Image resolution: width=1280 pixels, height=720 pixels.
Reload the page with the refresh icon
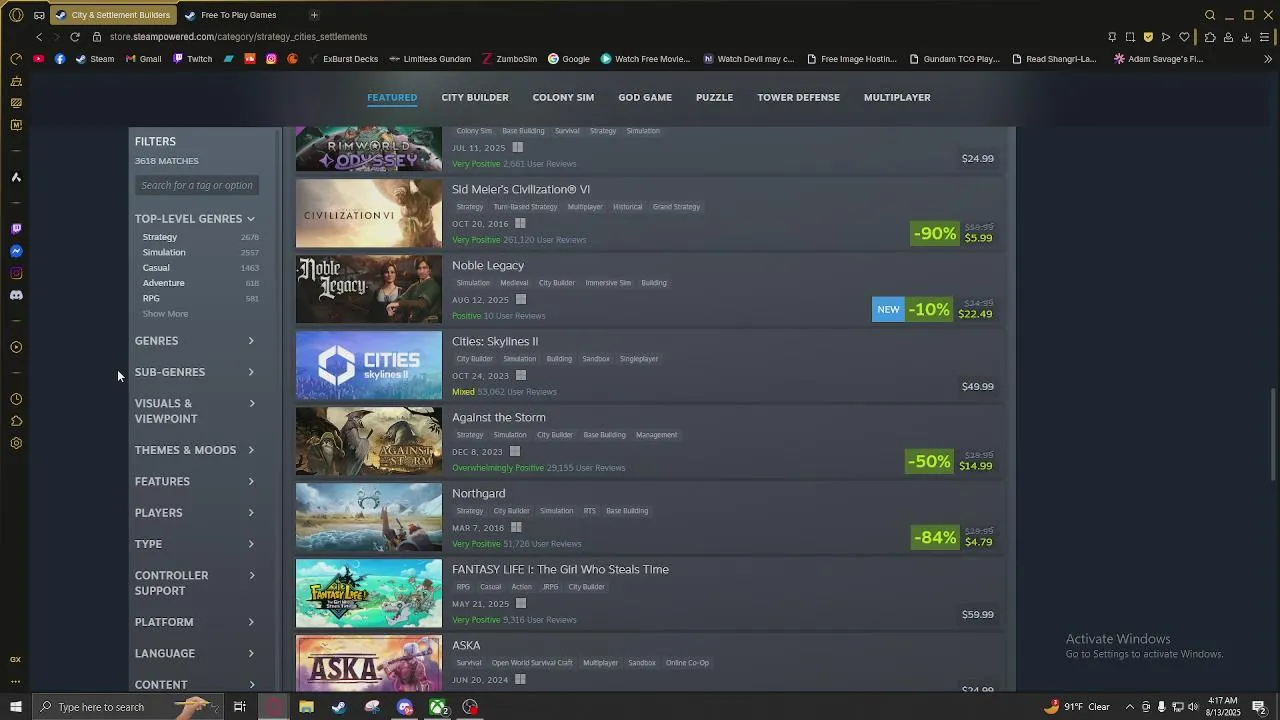coord(74,37)
